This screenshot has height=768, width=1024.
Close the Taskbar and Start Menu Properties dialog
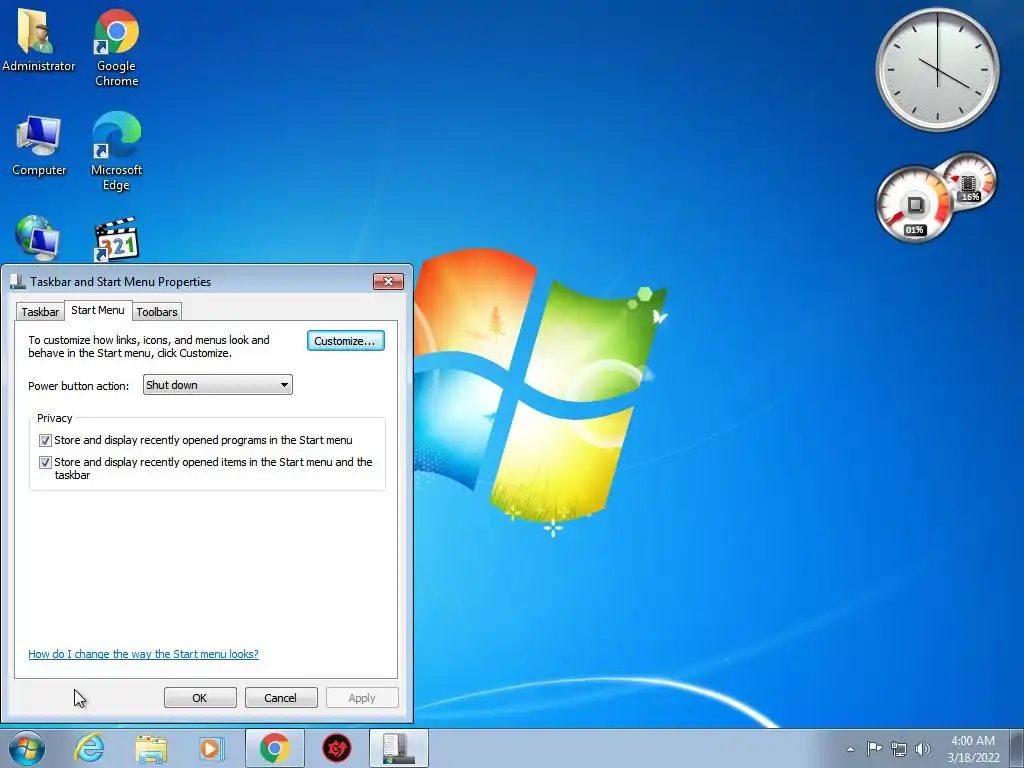coord(389,281)
